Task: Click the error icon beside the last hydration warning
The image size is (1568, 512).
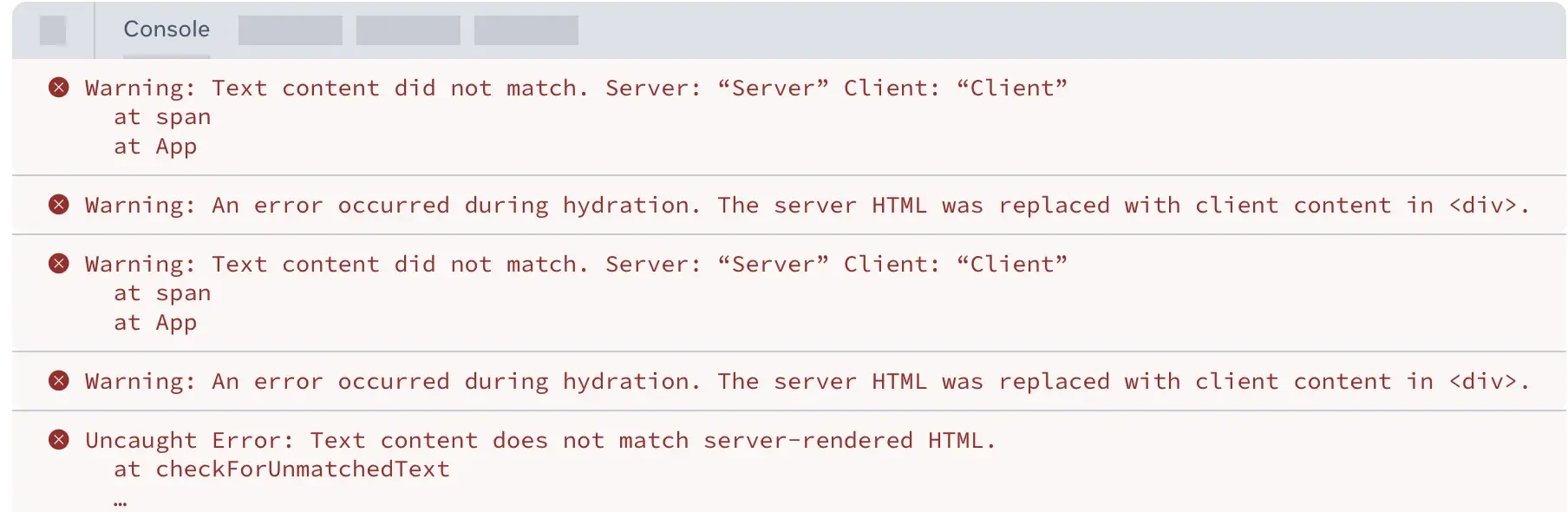Action: 59,381
